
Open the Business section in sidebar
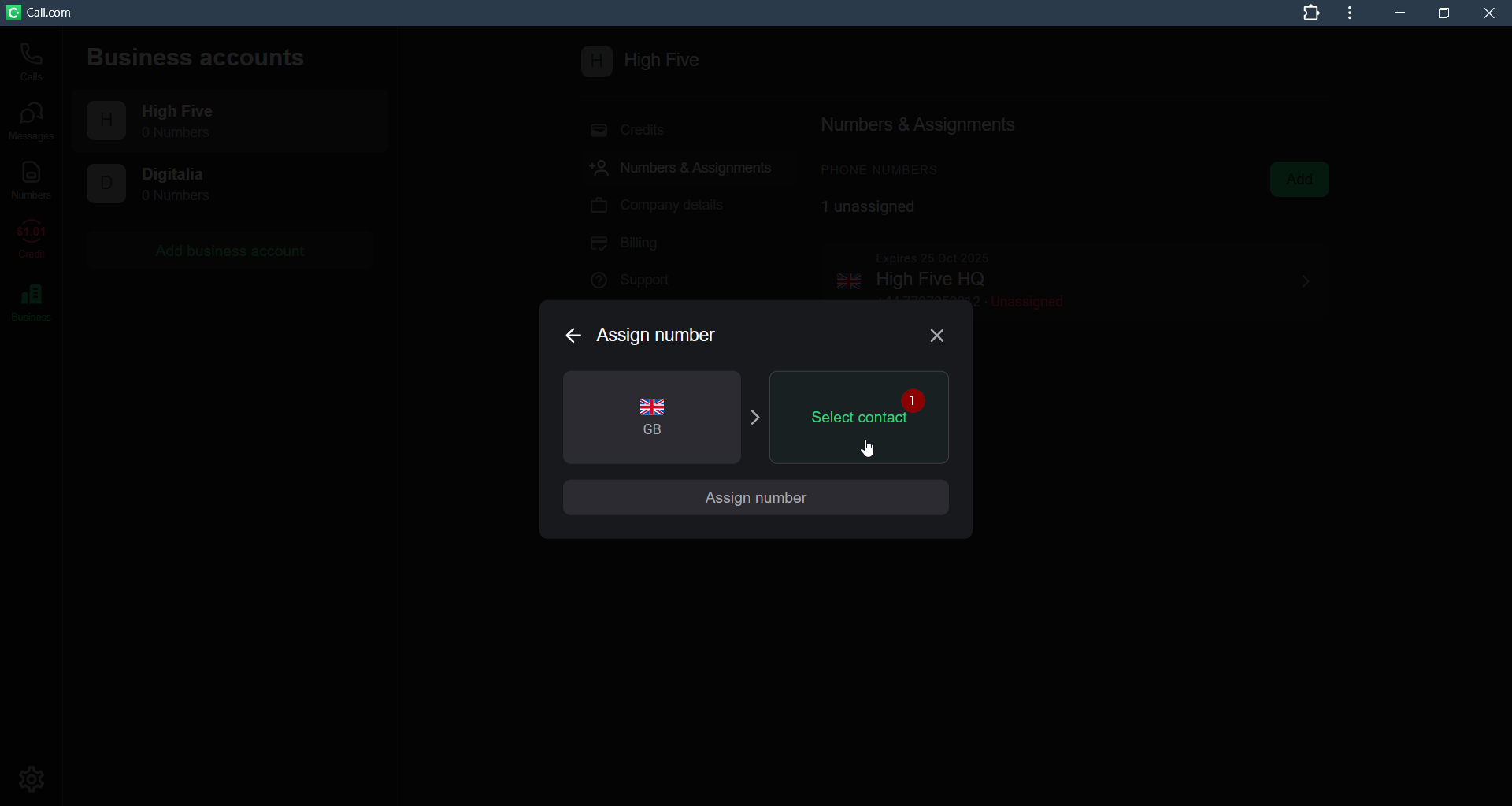click(31, 303)
